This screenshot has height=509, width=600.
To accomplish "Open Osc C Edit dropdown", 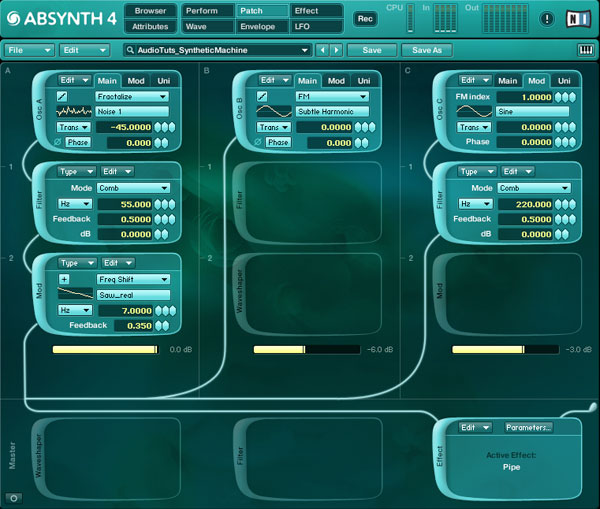I will click(x=475, y=80).
